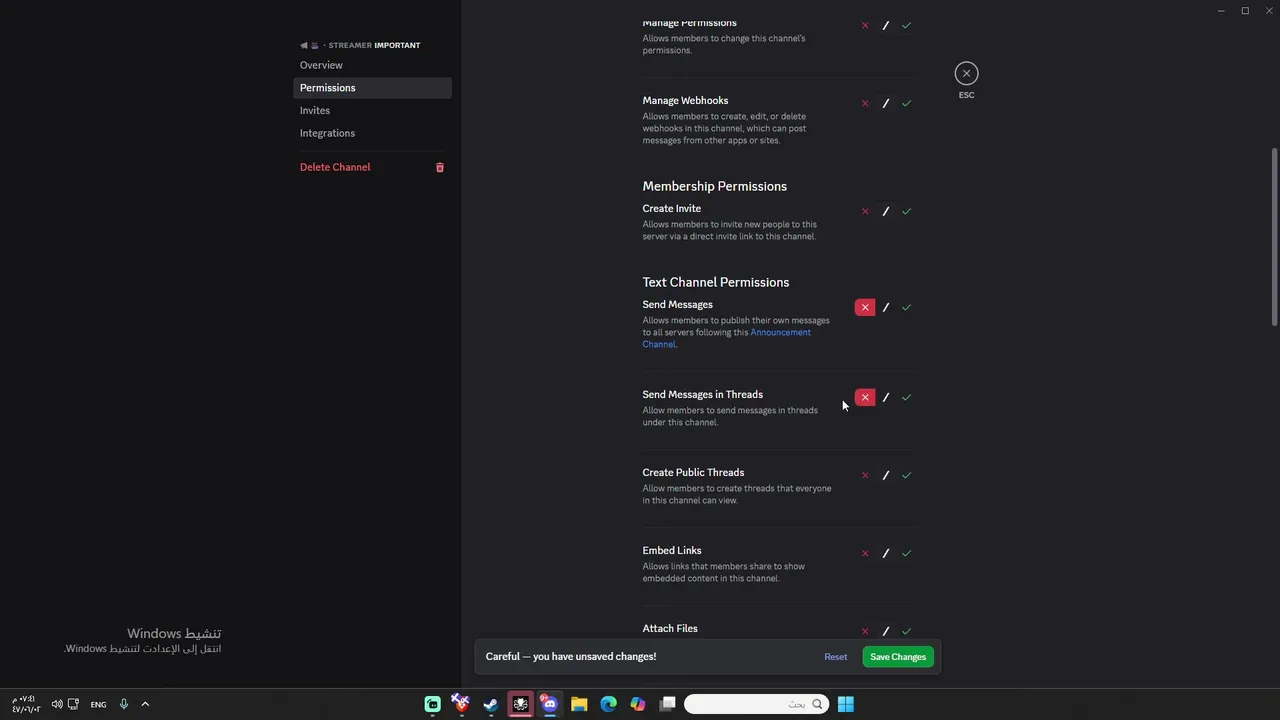
Task: Launch Copilot from the taskbar
Action: [638, 704]
